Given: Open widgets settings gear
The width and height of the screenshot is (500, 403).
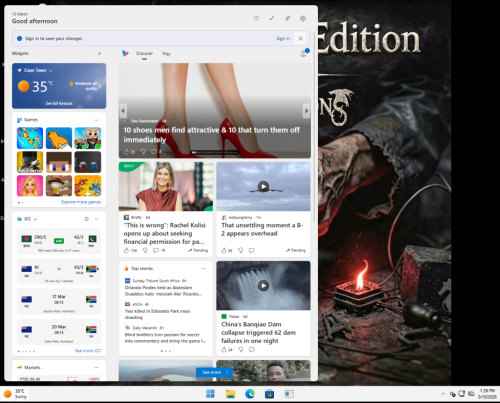Looking at the screenshot, I should click(303, 18).
